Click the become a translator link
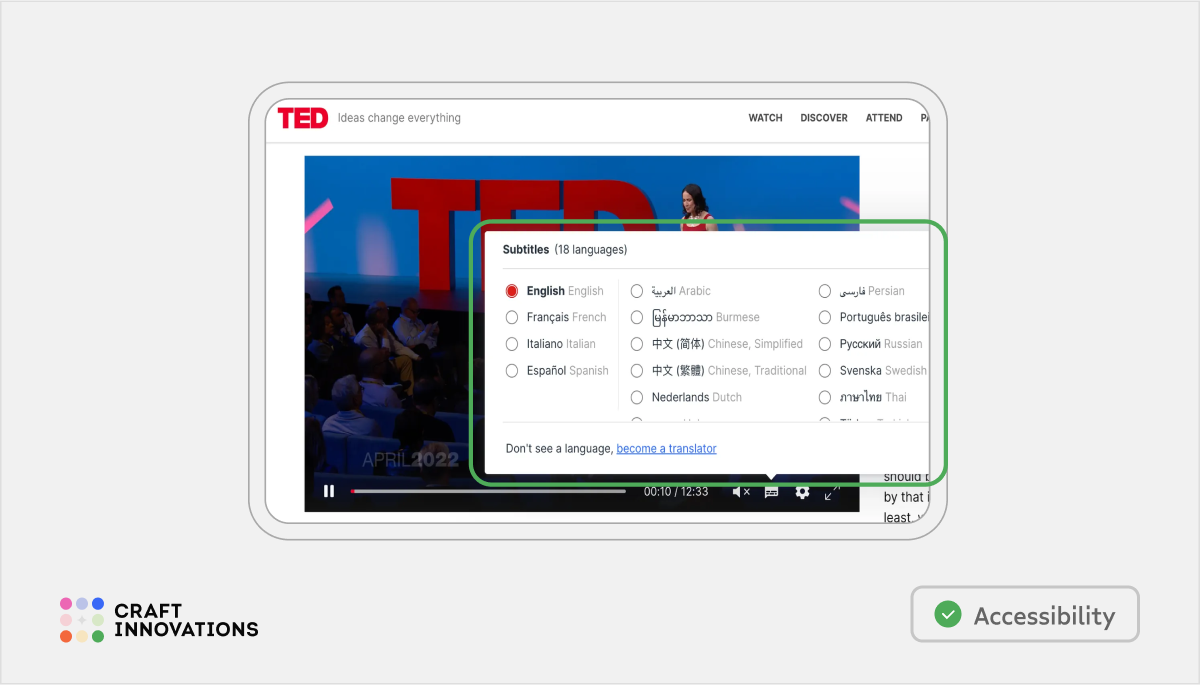The image size is (1200, 685). pyautogui.click(x=666, y=449)
